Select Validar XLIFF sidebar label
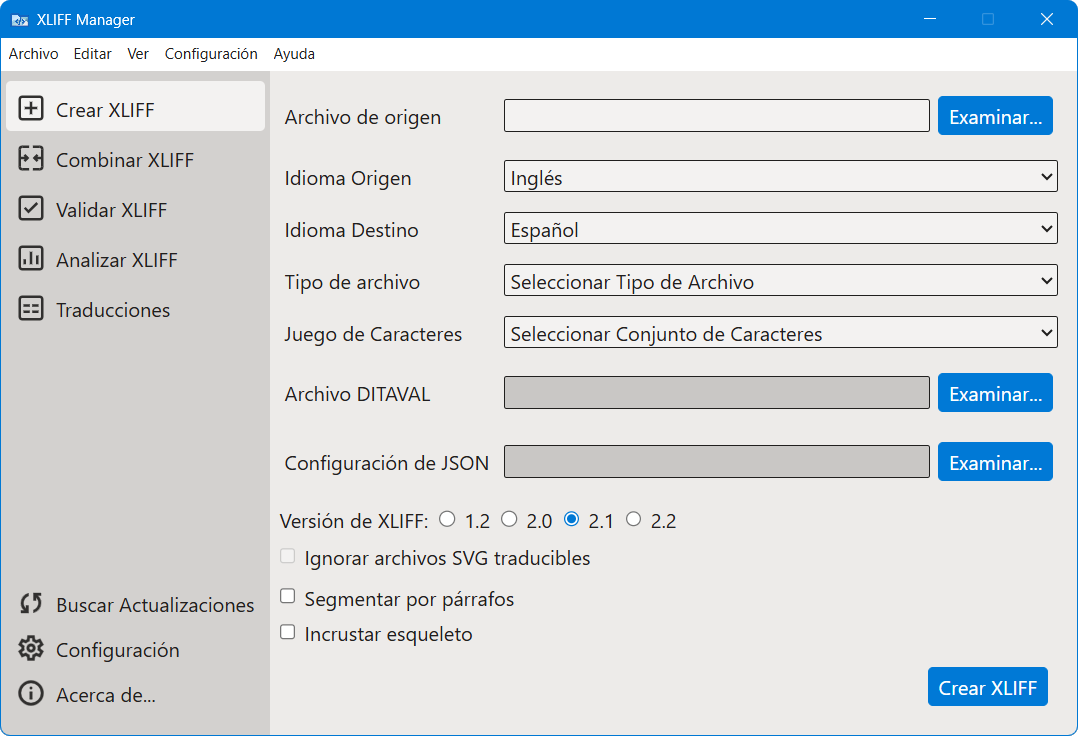Screen dimensions: 1078x736 111,210
